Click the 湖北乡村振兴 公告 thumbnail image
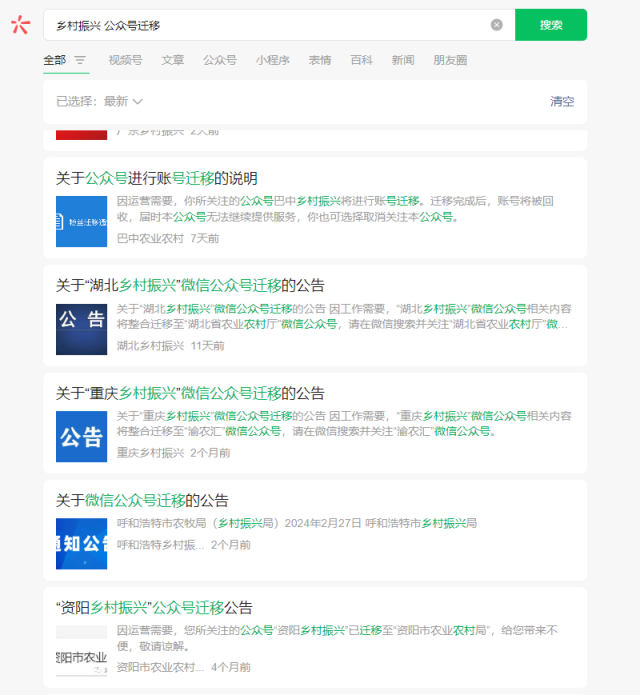The width and height of the screenshot is (640, 695). [81, 330]
